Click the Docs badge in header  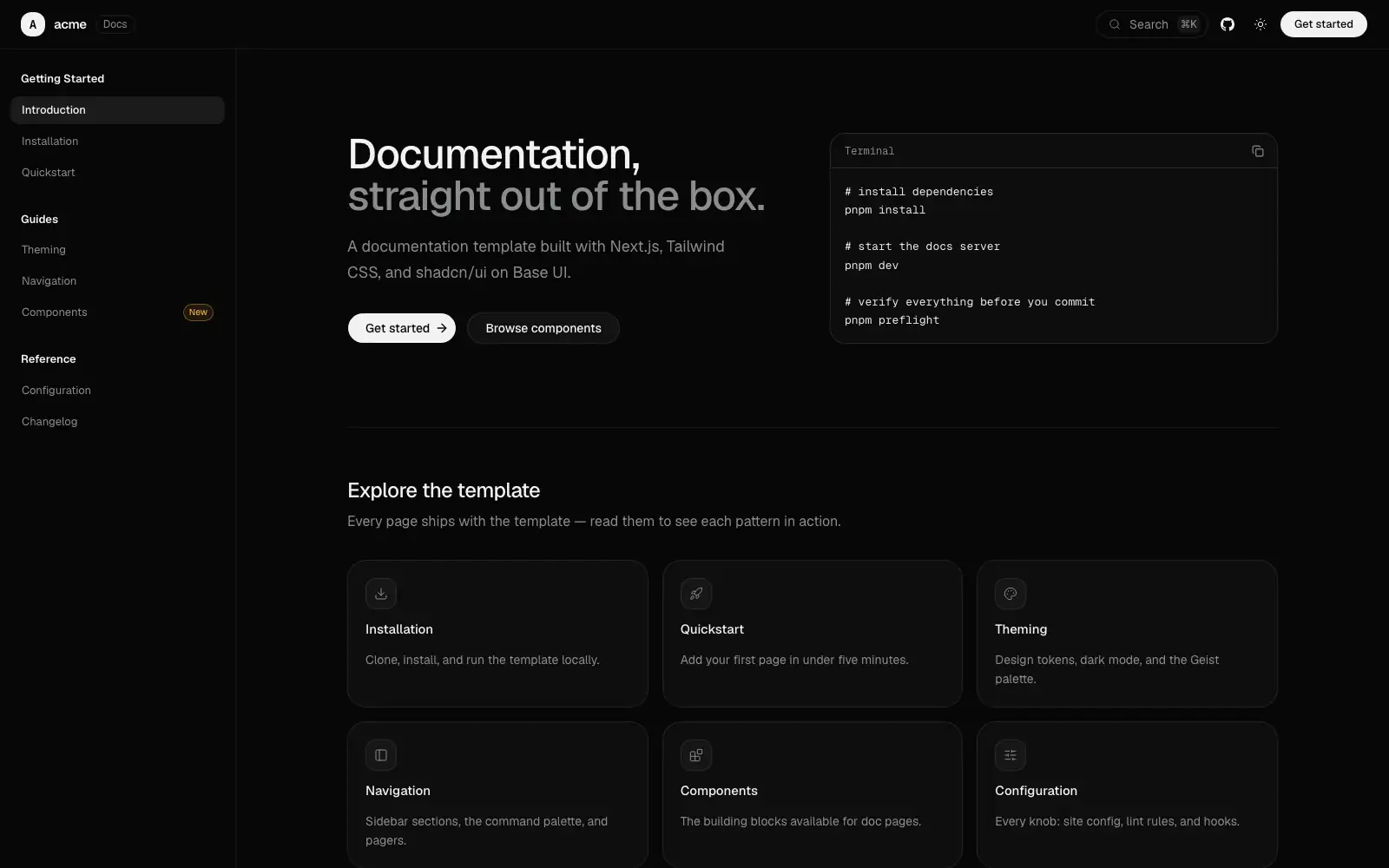pos(115,24)
